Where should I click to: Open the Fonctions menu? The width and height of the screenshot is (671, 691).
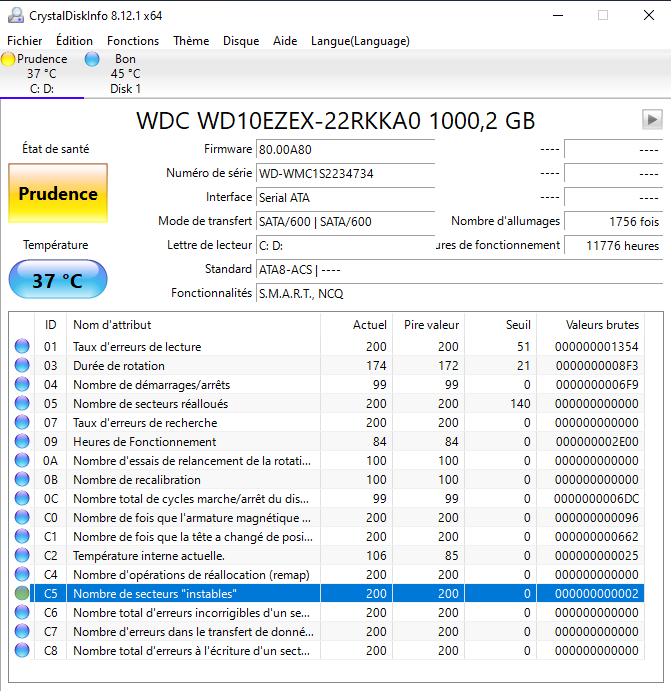point(133,41)
